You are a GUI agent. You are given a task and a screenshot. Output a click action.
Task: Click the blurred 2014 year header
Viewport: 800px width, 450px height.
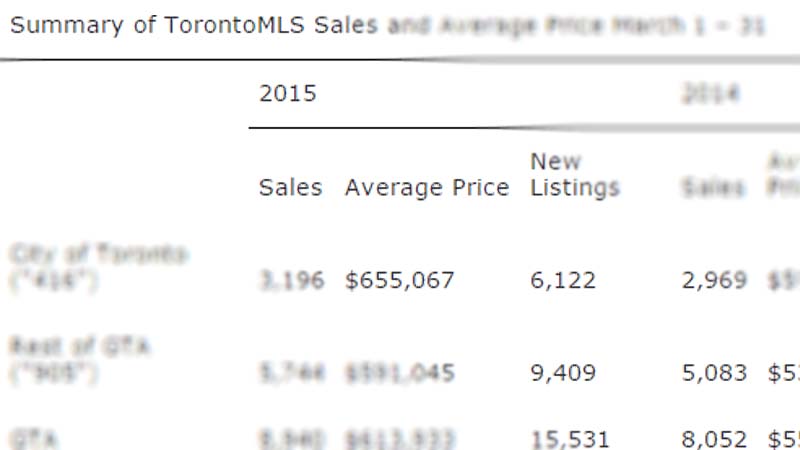pyautogui.click(x=711, y=94)
